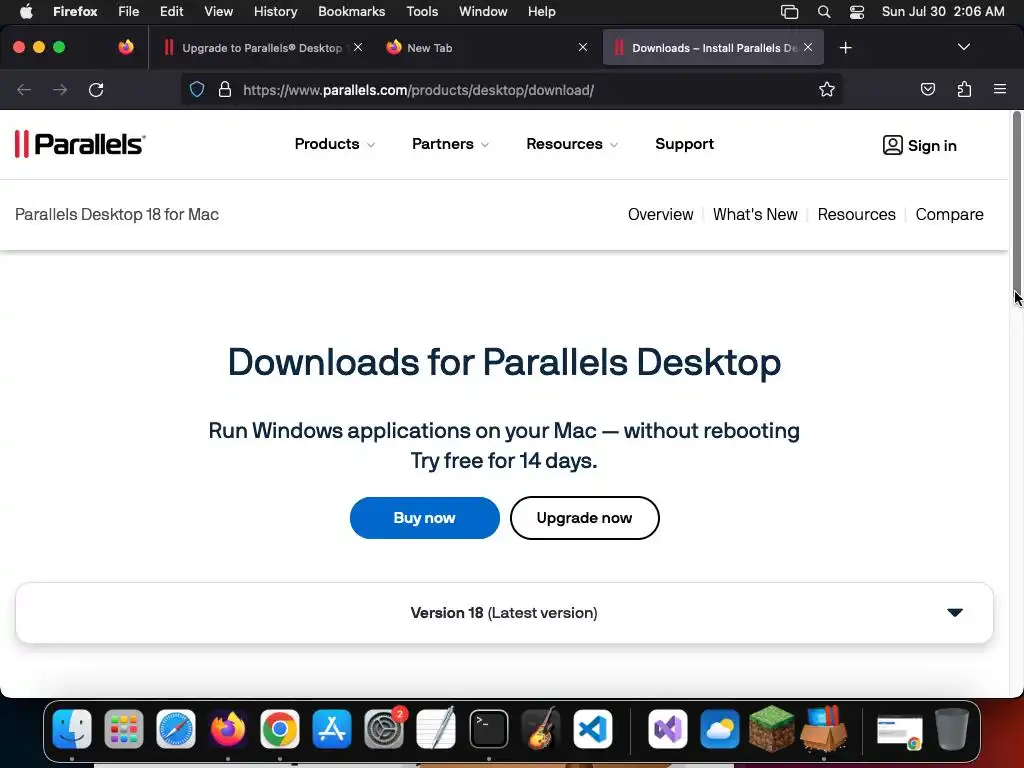Open the list all tabs chevron
The height and width of the screenshot is (768, 1024).
click(963, 47)
